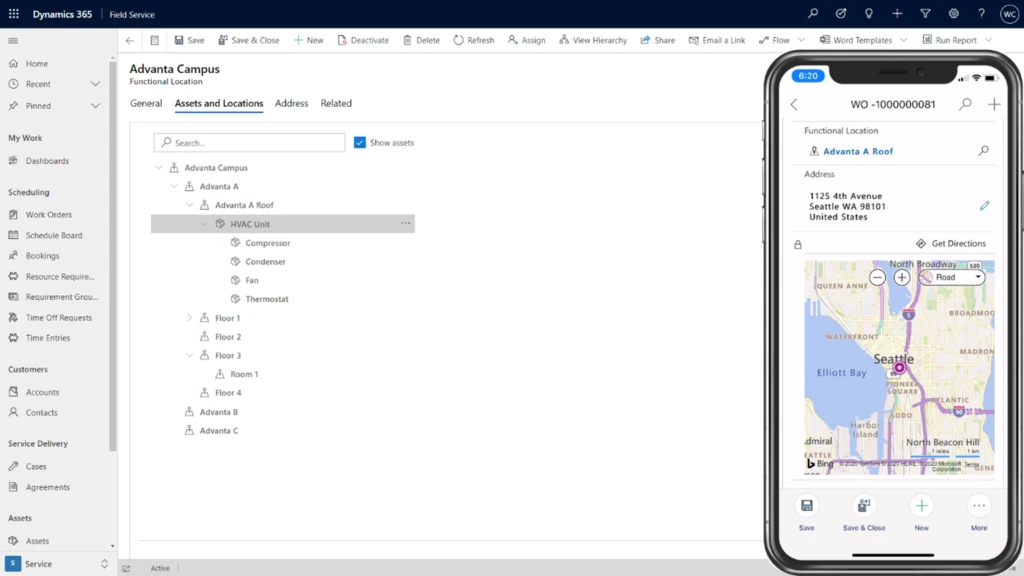Open the advanced find filter icon
This screenshot has height=576, width=1024.
point(925,14)
